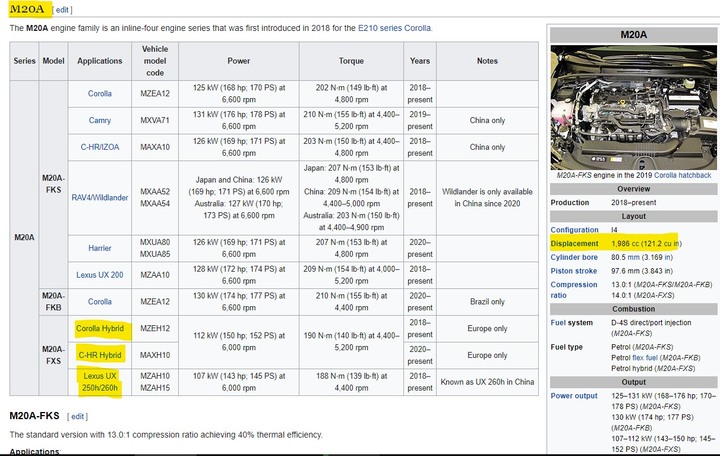
Task: Select the Torque column header
Action: 351,61
